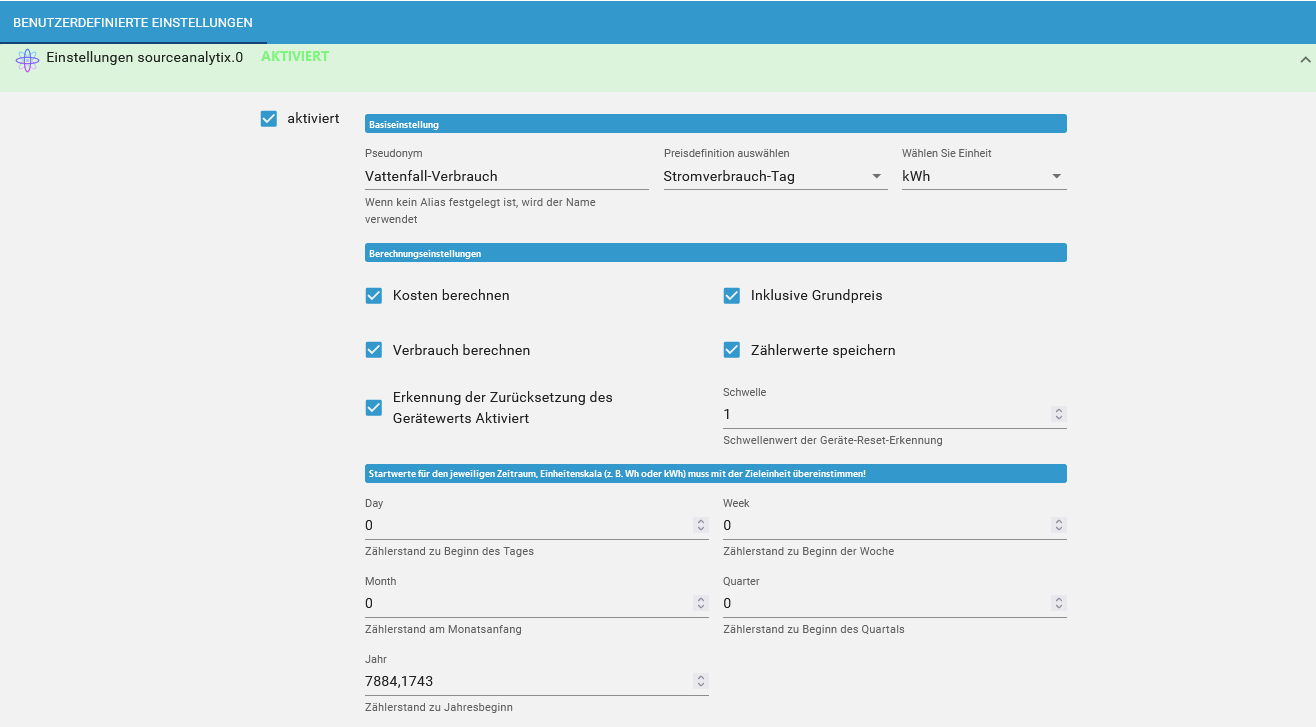This screenshot has width=1316, height=727.
Task: Click the Zählerstand am Monatsanfang hint
Action: (443, 629)
